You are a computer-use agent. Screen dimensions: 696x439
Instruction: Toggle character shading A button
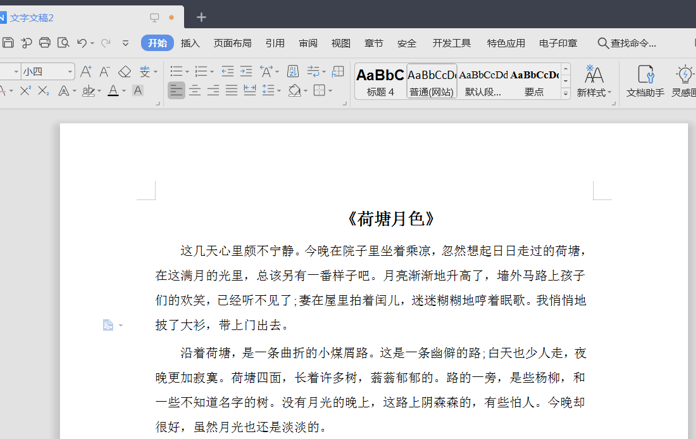tap(138, 91)
